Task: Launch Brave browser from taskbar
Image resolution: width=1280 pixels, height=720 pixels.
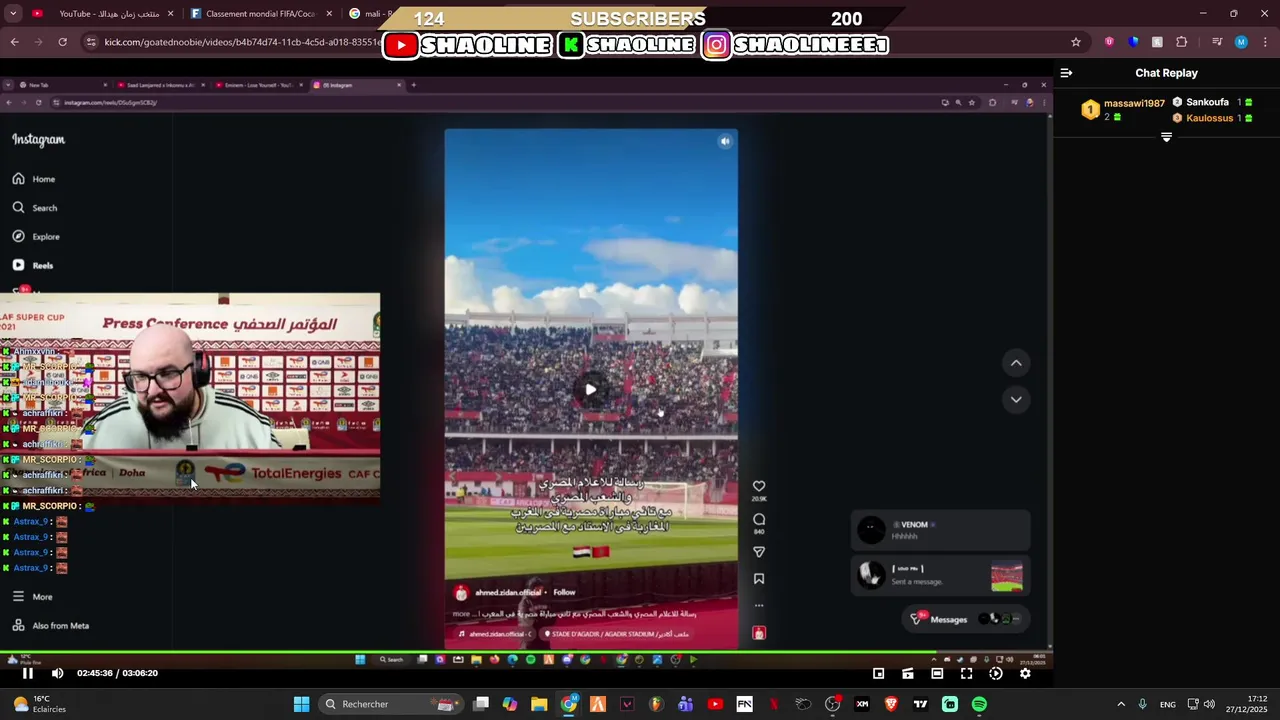Action: (891, 704)
